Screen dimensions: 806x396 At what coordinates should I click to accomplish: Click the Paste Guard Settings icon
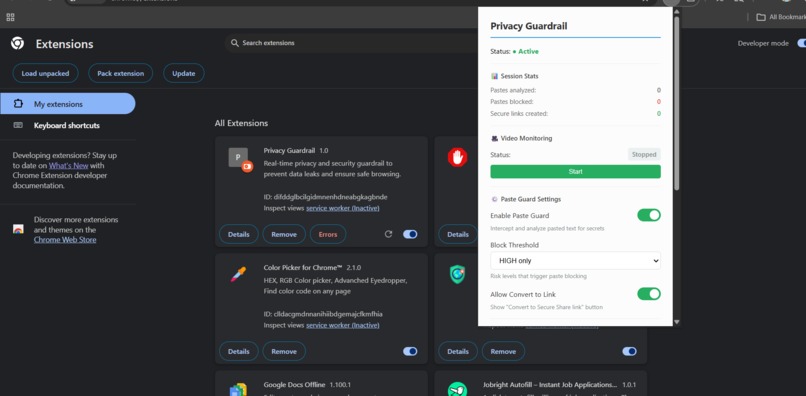pos(494,199)
